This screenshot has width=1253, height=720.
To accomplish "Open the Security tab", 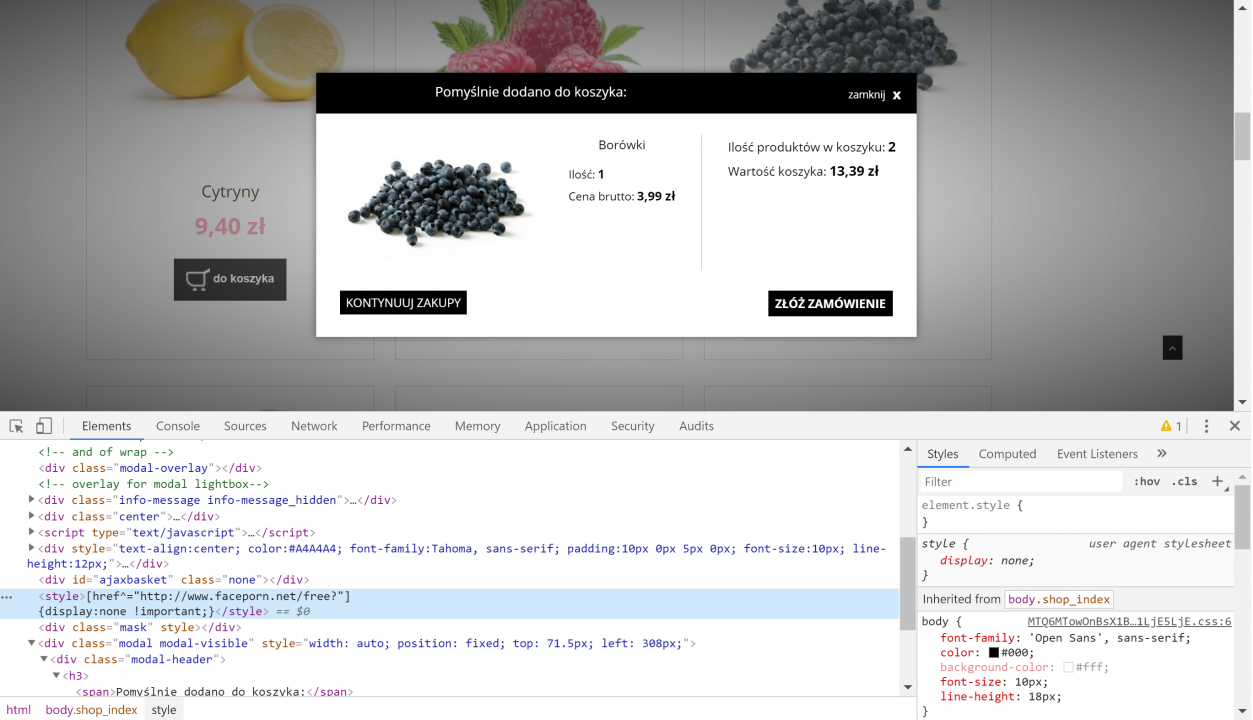I will click(x=633, y=426).
